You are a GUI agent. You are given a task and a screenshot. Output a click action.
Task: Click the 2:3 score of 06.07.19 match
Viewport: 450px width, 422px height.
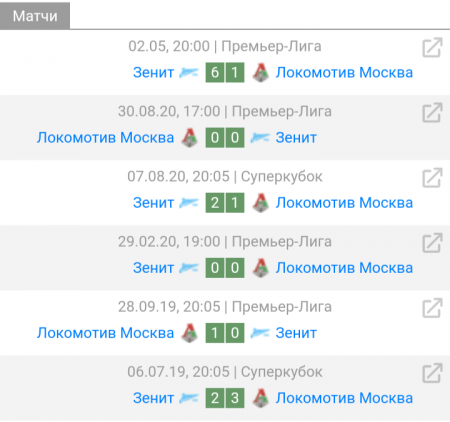coord(225,398)
